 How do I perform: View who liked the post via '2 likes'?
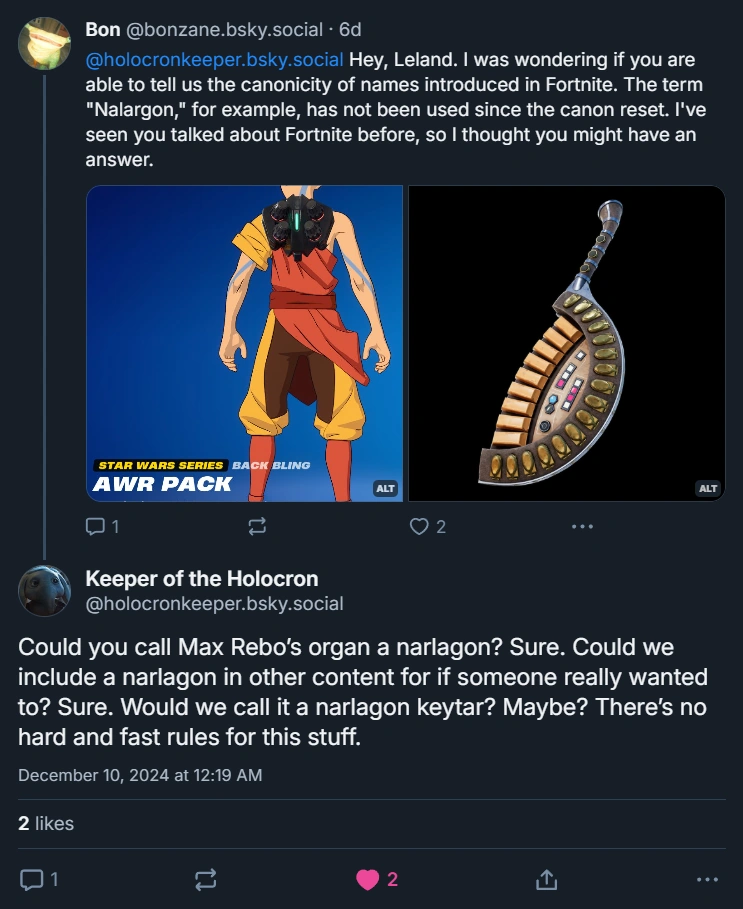point(46,824)
